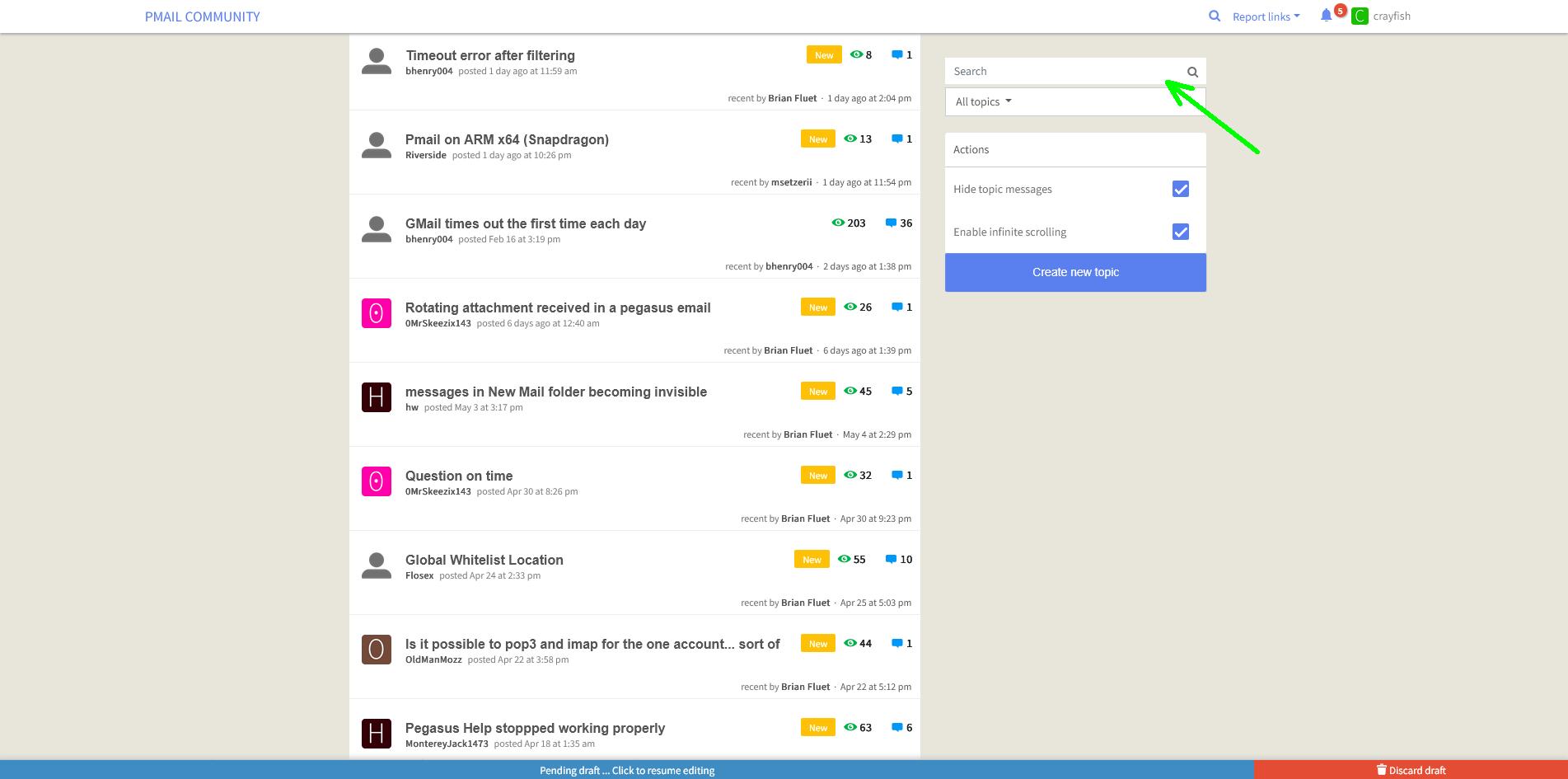1568x779 pixels.
Task: Click the magnifier icon inside the Search box
Action: pos(1191,72)
